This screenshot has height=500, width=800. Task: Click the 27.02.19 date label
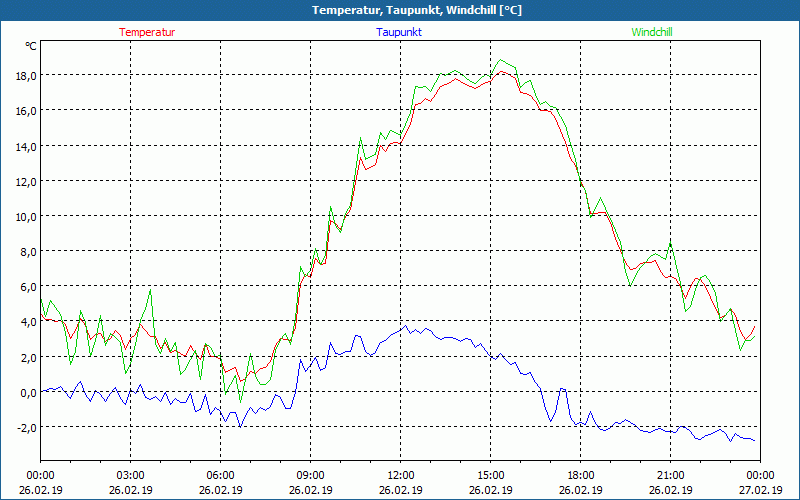(x=760, y=490)
